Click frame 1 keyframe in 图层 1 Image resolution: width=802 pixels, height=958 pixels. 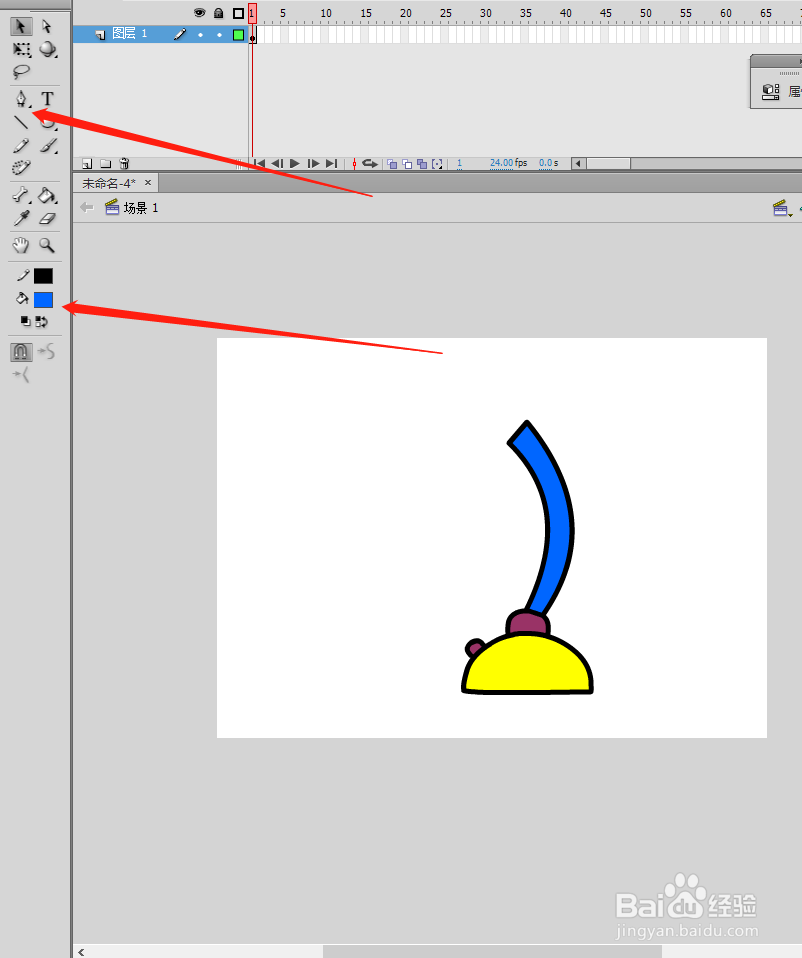click(253, 35)
